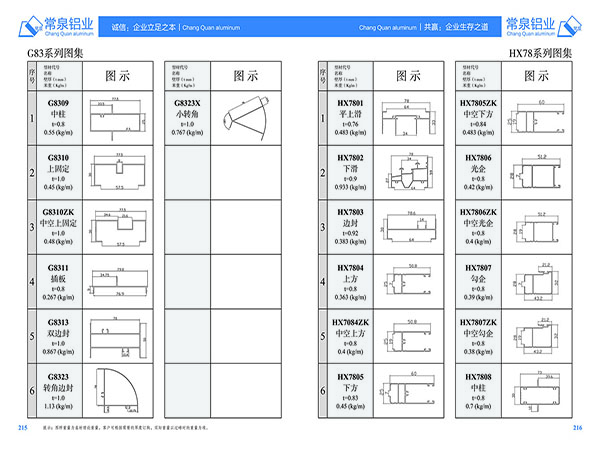Click the Chang Quan logo at top right
The width and height of the screenshot is (600, 450).
click(544, 26)
